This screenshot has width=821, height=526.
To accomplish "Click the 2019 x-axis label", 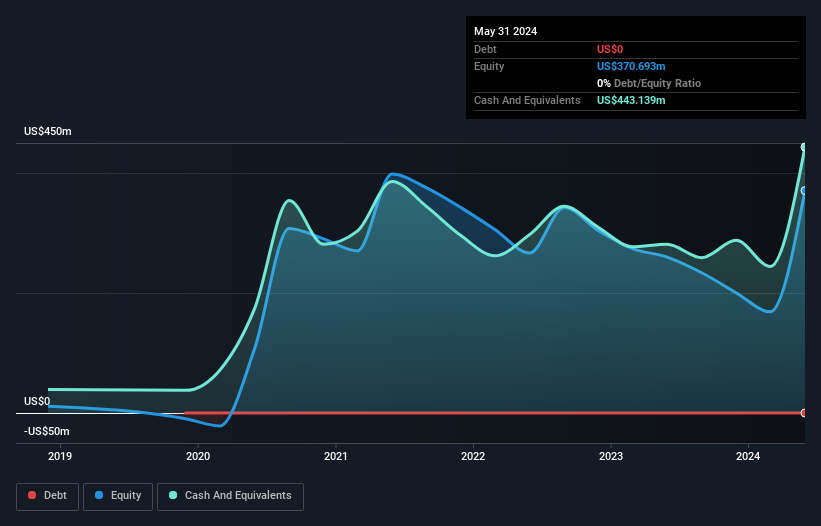I will tap(60, 456).
